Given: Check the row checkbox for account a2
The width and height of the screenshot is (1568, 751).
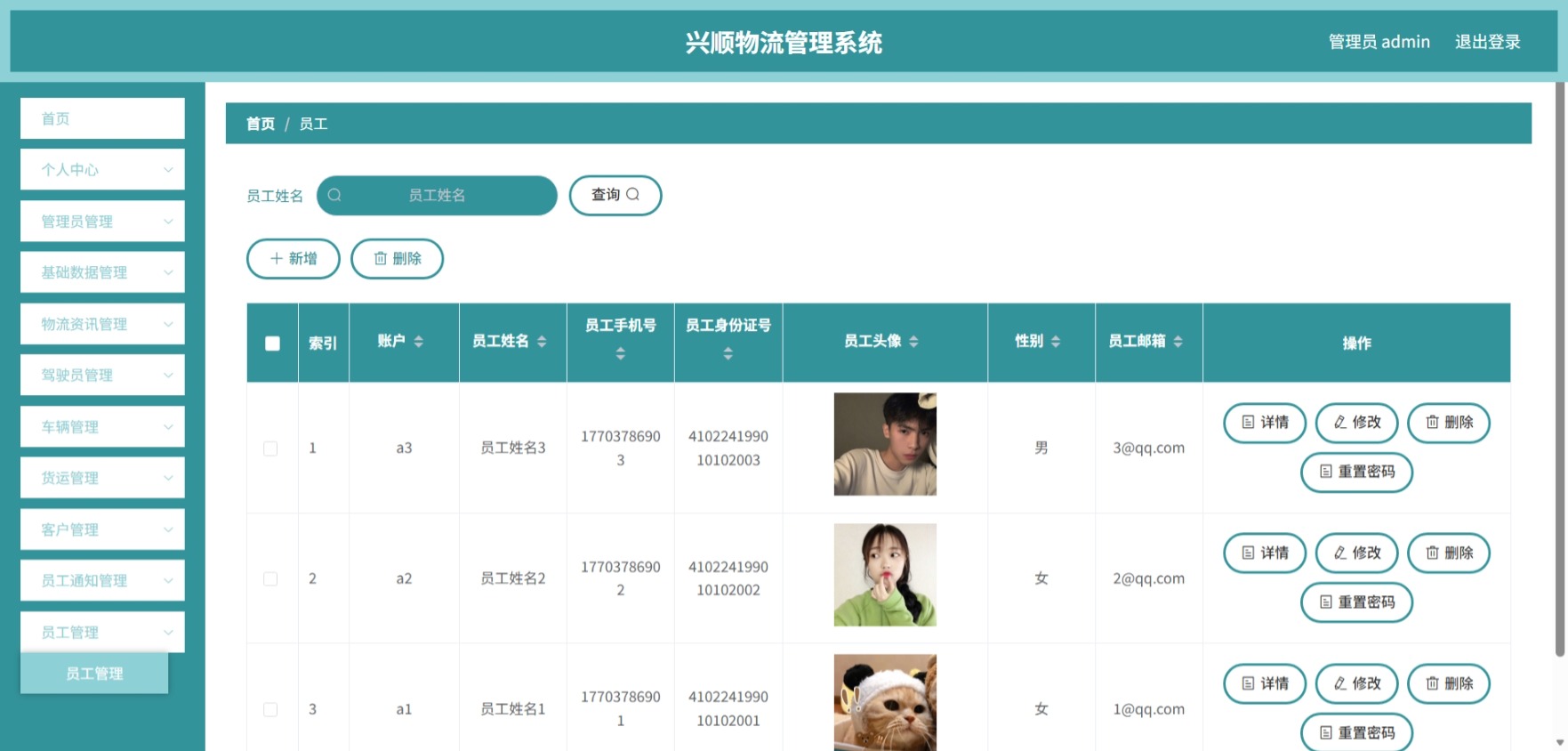Looking at the screenshot, I should pos(270,579).
